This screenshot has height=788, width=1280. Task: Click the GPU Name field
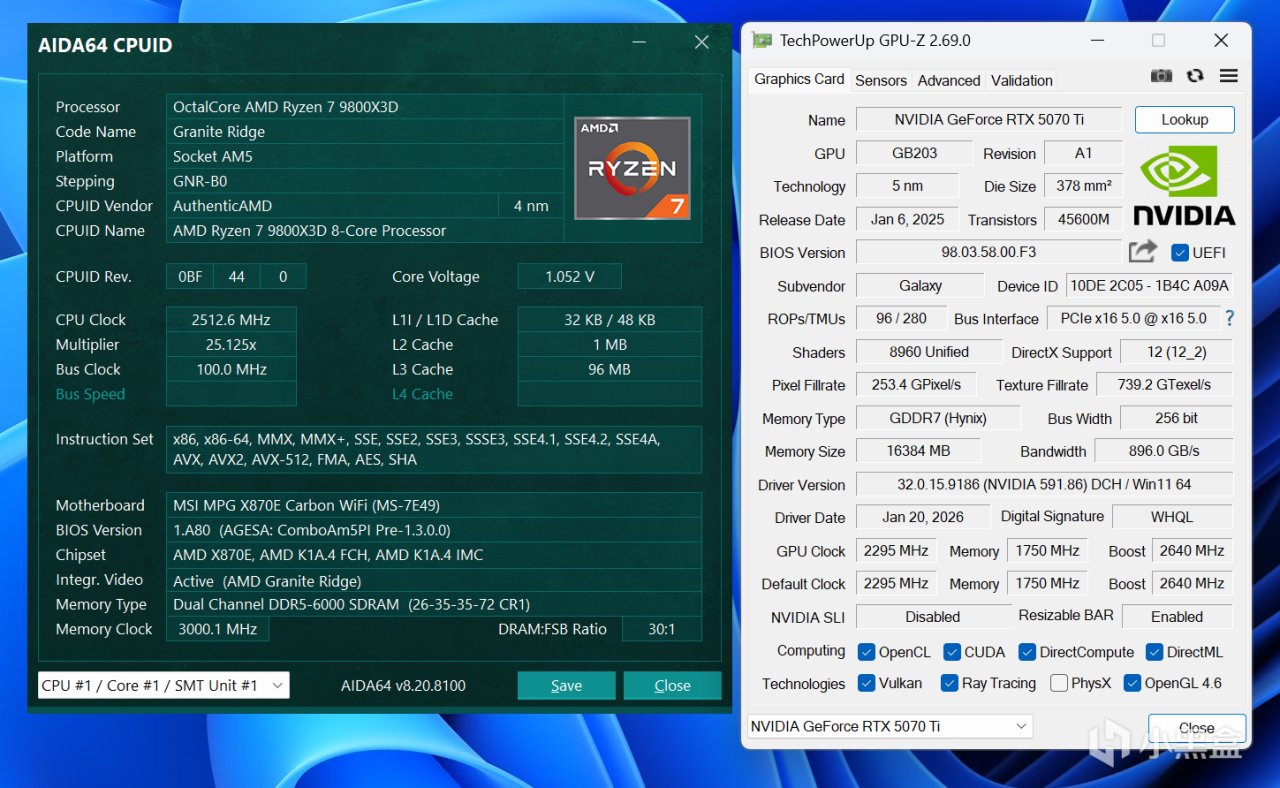point(989,119)
